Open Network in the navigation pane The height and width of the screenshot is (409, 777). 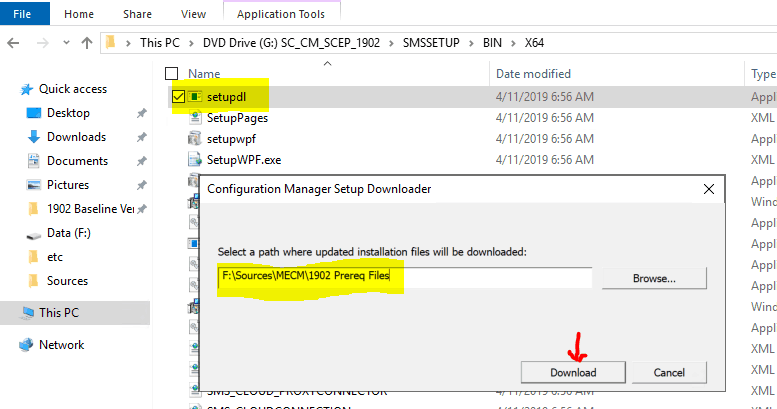tap(61, 345)
